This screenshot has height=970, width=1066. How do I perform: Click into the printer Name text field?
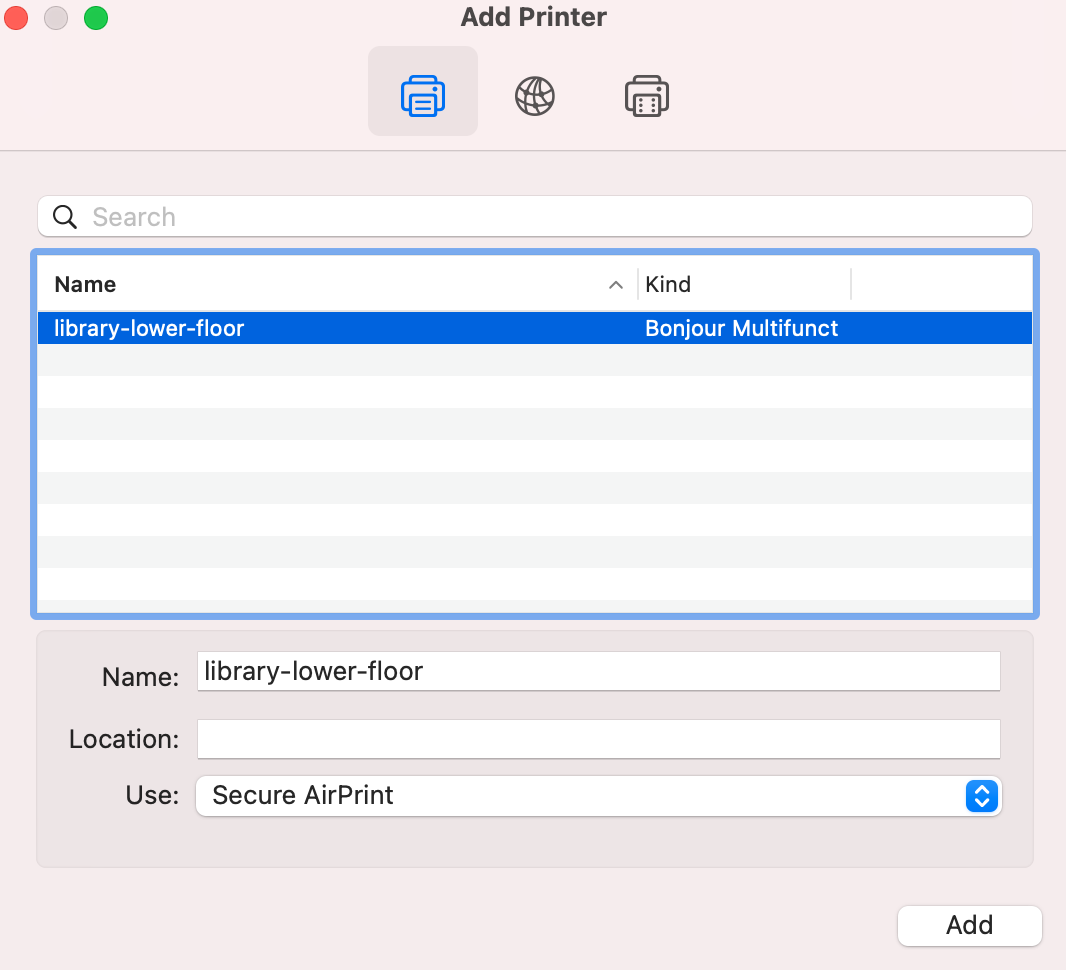pos(598,671)
